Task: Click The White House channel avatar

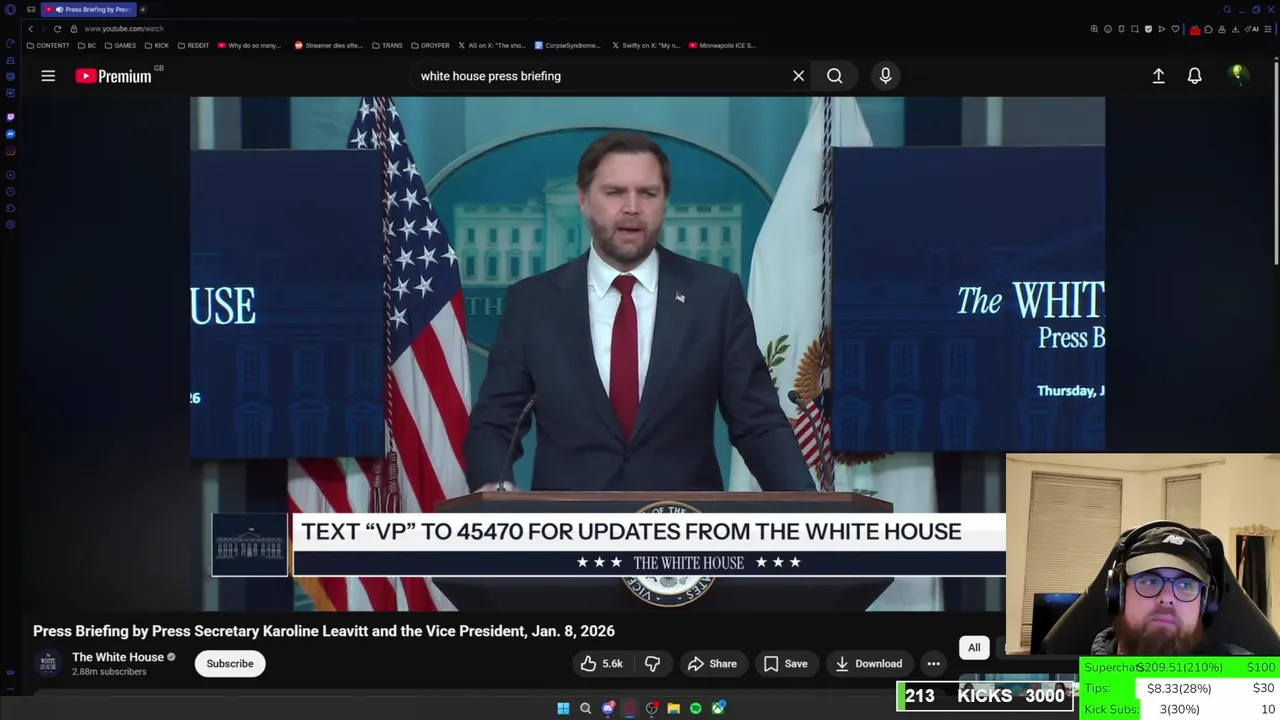Action: coord(48,663)
